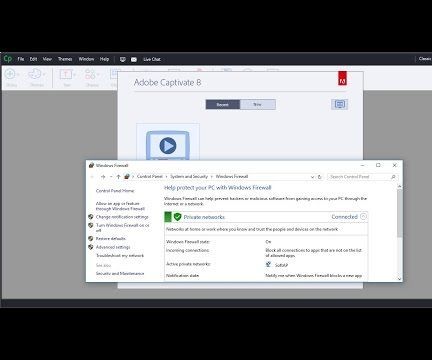The width and height of the screenshot is (432, 360).
Task: Switch to the New tab on the welcome screen
Action: point(258,105)
